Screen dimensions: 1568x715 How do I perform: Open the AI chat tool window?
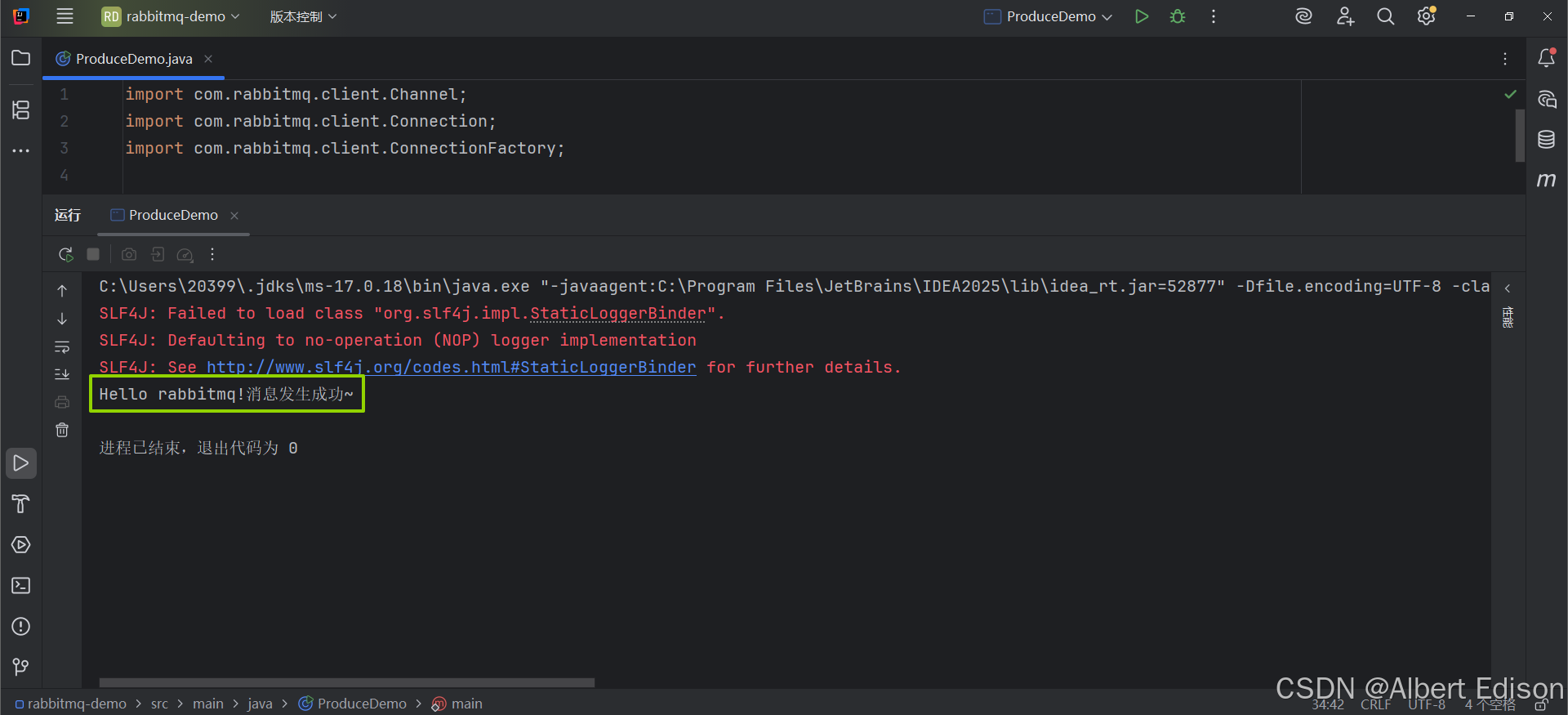point(1546,100)
